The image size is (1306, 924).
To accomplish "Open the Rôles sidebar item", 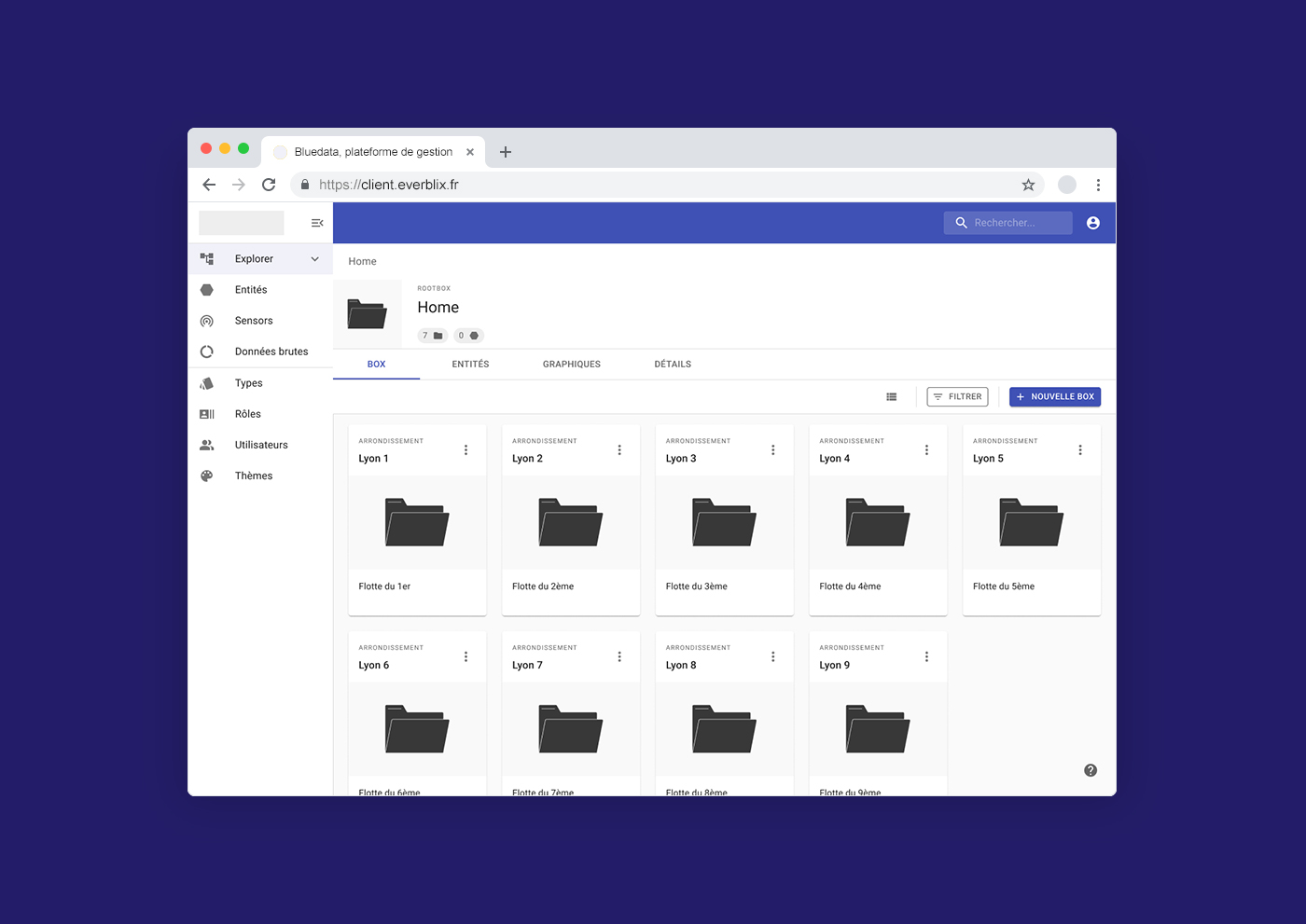I will point(247,414).
